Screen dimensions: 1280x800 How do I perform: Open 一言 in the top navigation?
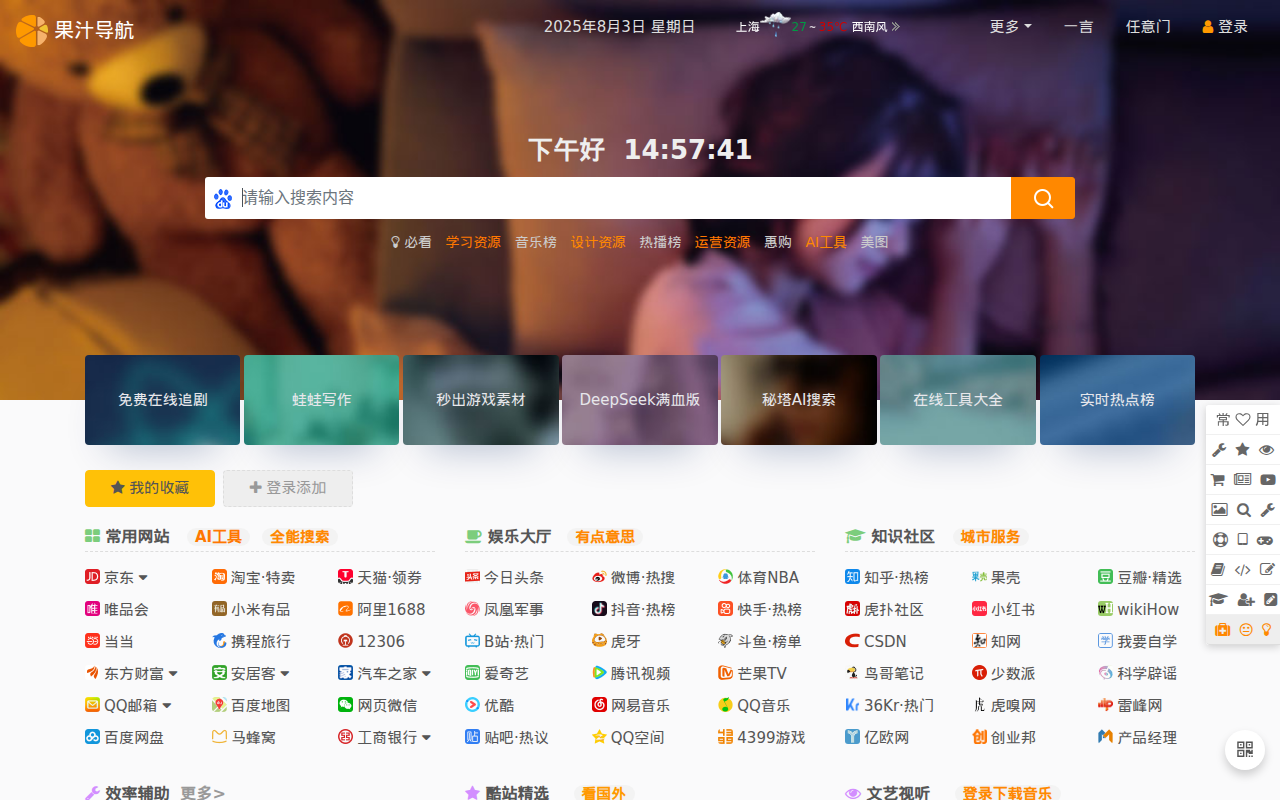1078,27
